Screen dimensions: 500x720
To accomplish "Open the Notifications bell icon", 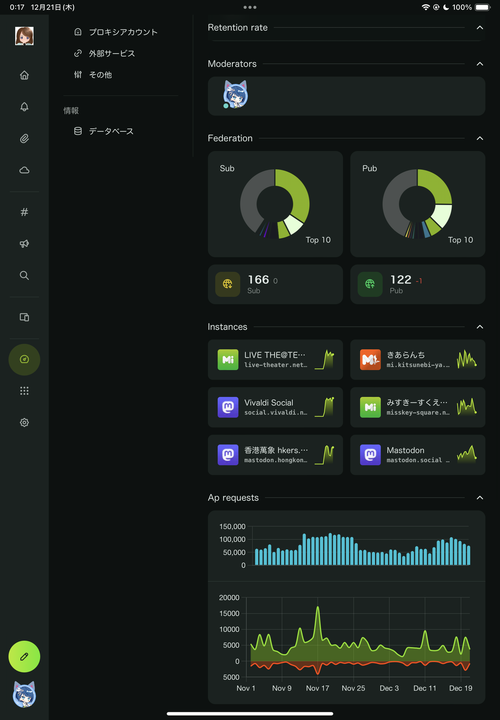I will pos(24,107).
